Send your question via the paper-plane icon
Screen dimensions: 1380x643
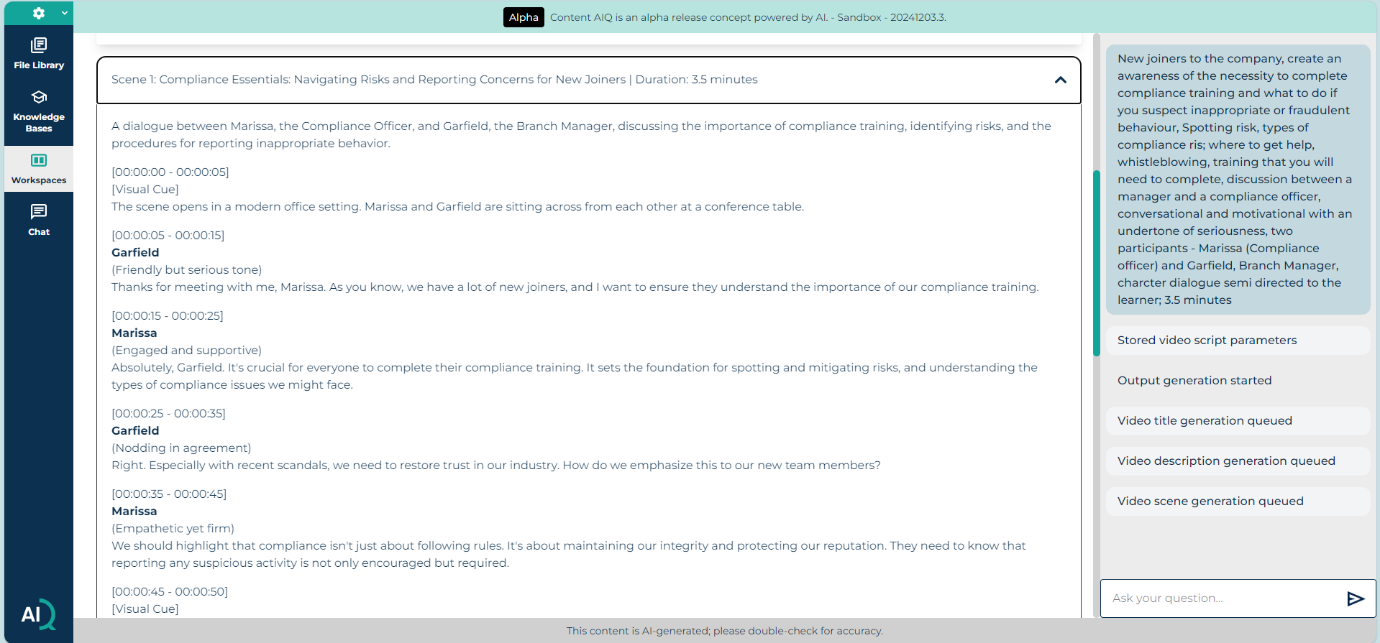1356,598
